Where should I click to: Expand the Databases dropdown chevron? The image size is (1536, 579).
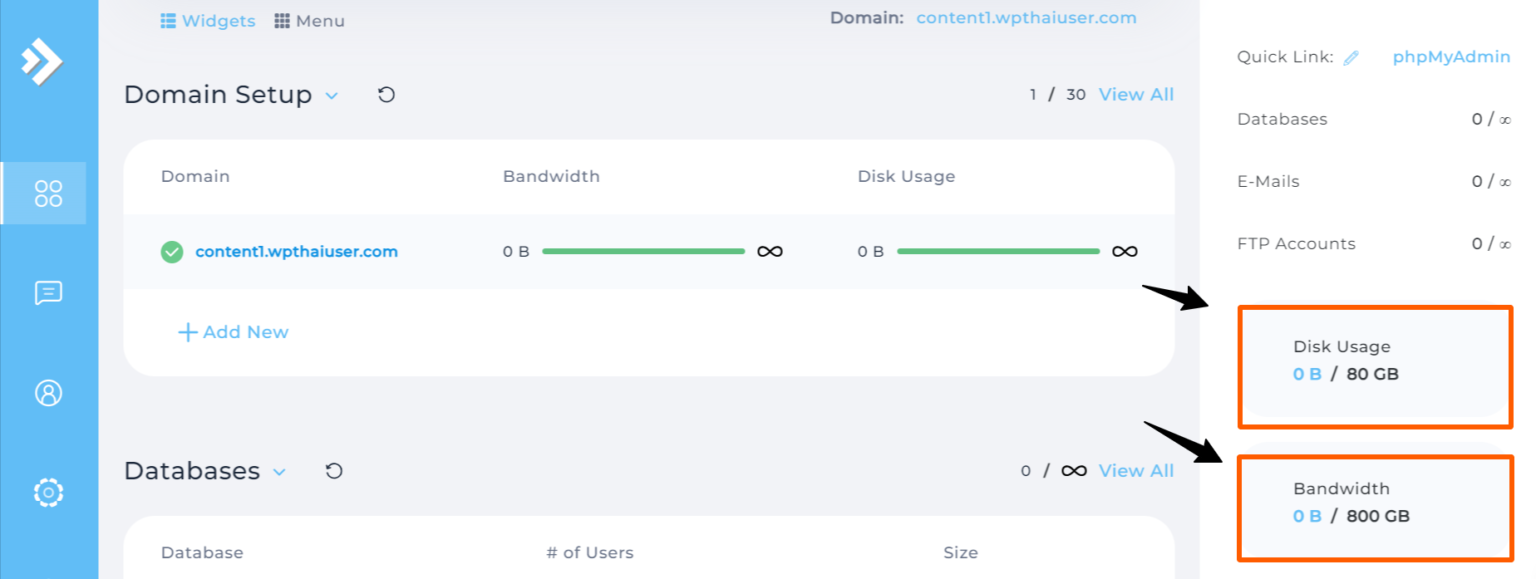pyautogui.click(x=280, y=472)
